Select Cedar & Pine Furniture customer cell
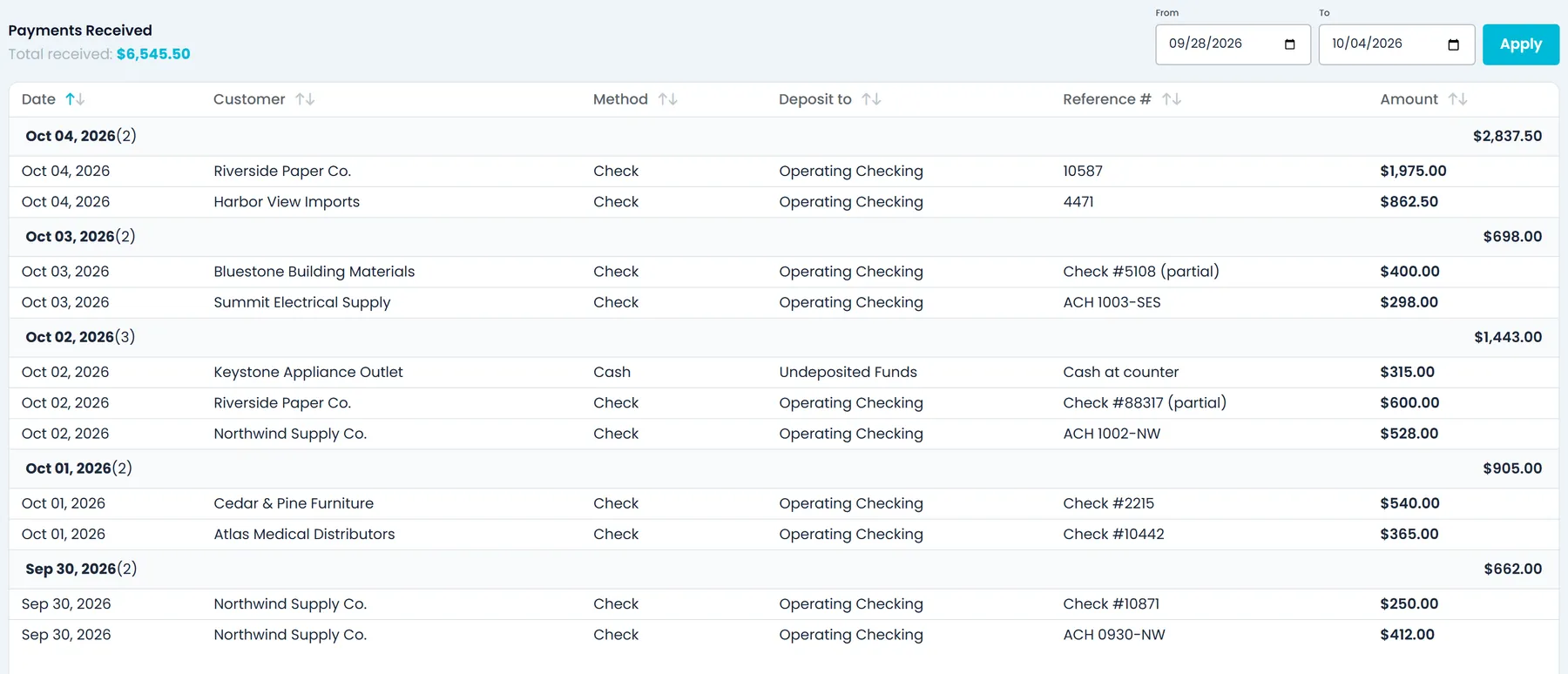The height and width of the screenshot is (674, 1568). [x=294, y=503]
